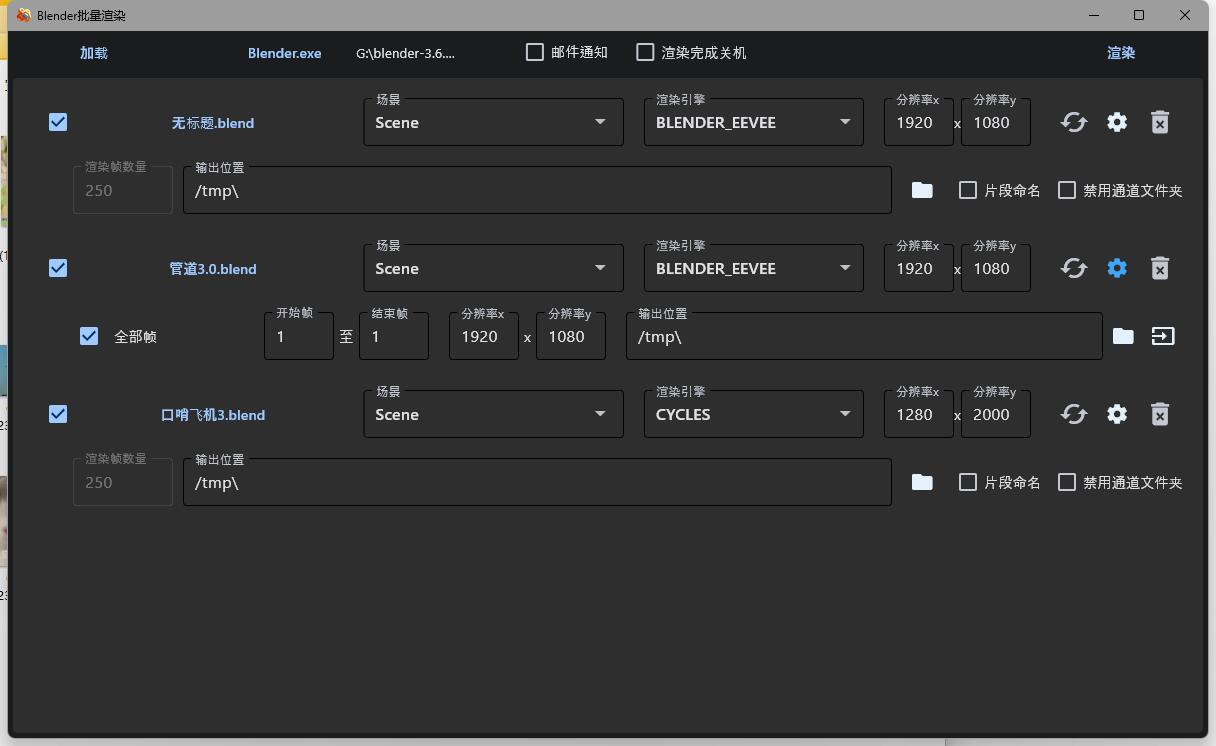The height and width of the screenshot is (746, 1216).
Task: Open the 渲染引擎 dropdown for 无标题.blend
Action: click(754, 122)
